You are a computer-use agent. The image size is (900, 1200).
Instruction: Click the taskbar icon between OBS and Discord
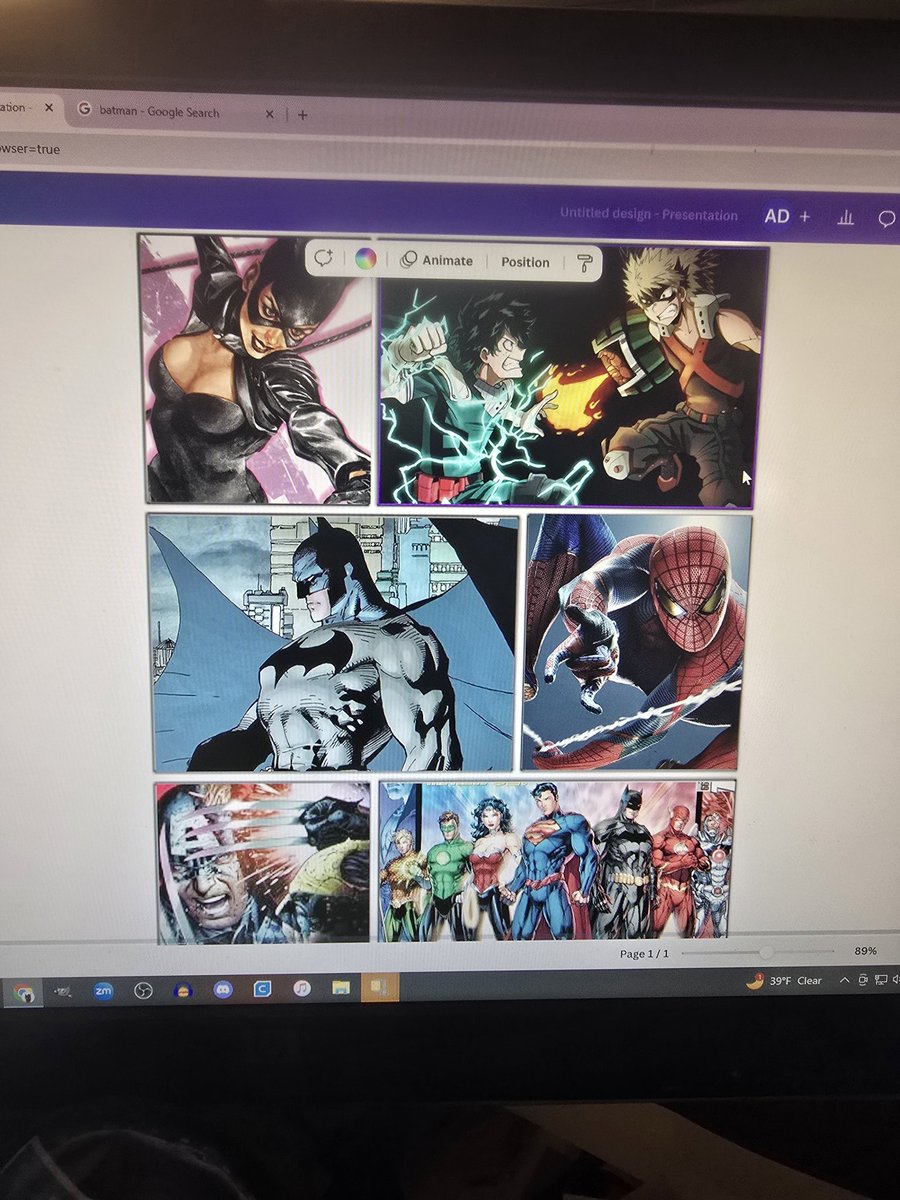click(x=183, y=990)
